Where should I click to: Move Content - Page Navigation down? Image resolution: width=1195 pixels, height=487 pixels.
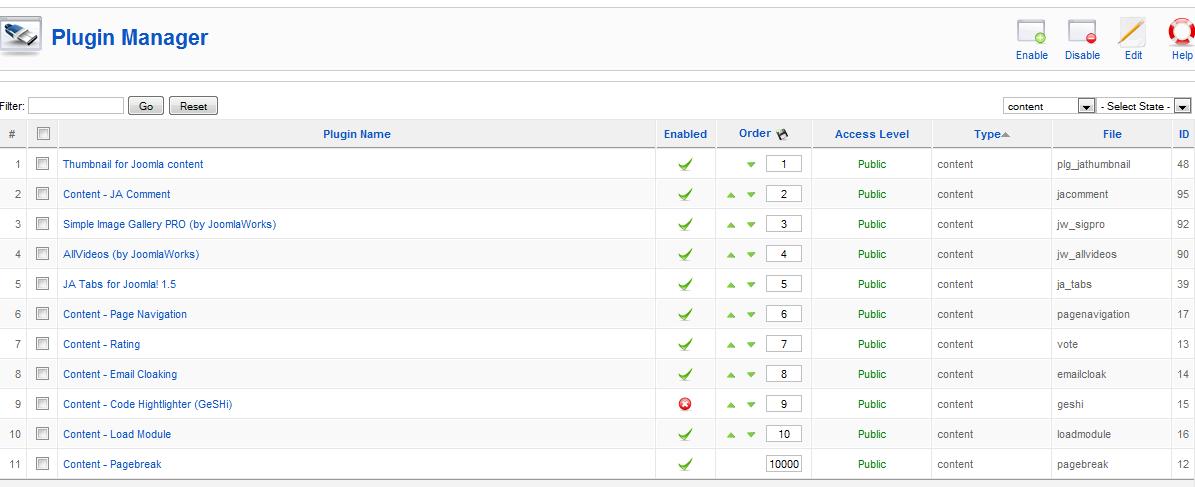coord(751,314)
